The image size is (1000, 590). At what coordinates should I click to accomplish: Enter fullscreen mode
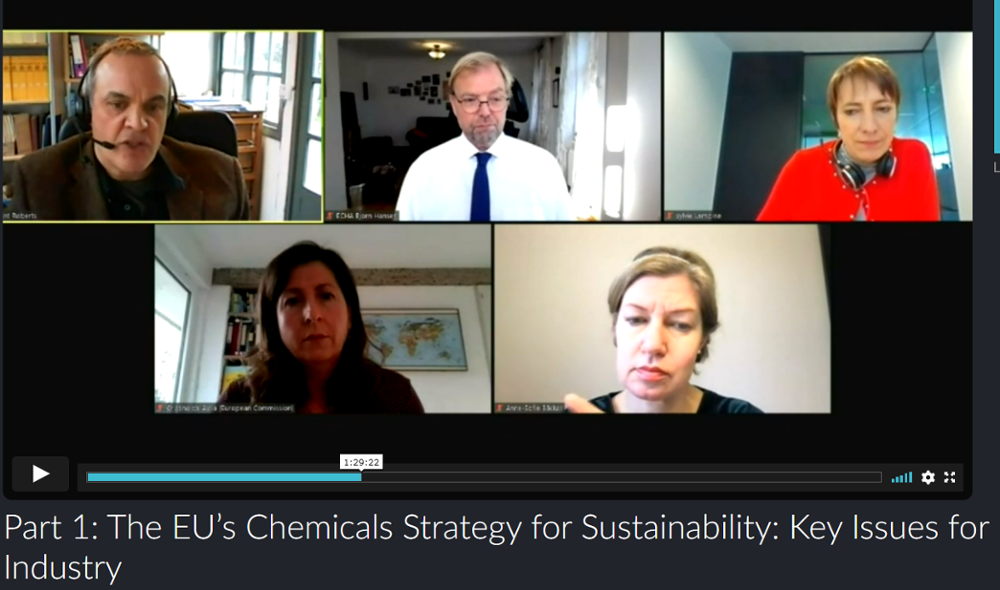[950, 477]
